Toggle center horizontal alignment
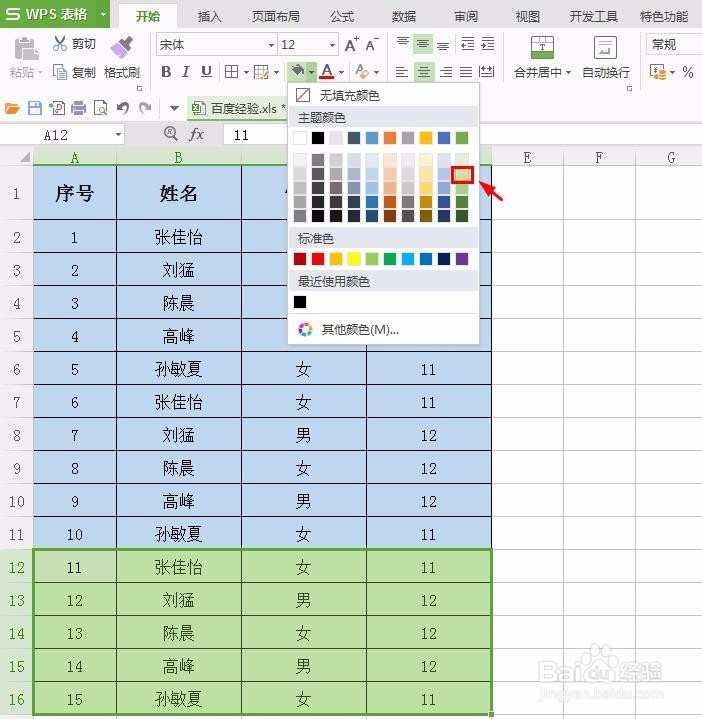The width and height of the screenshot is (702, 719). 424,72
